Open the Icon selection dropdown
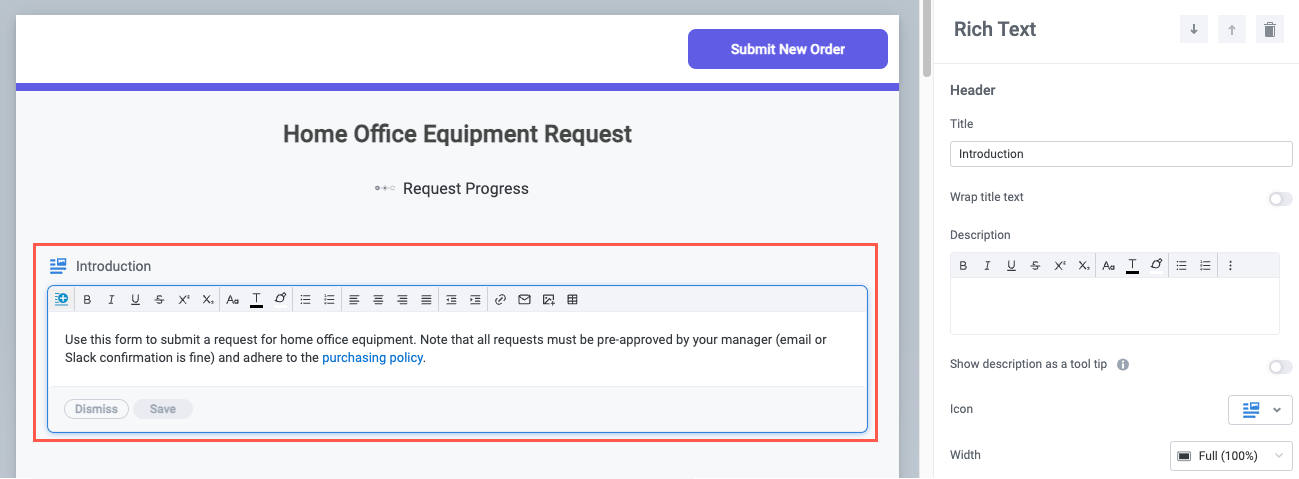 click(1260, 410)
